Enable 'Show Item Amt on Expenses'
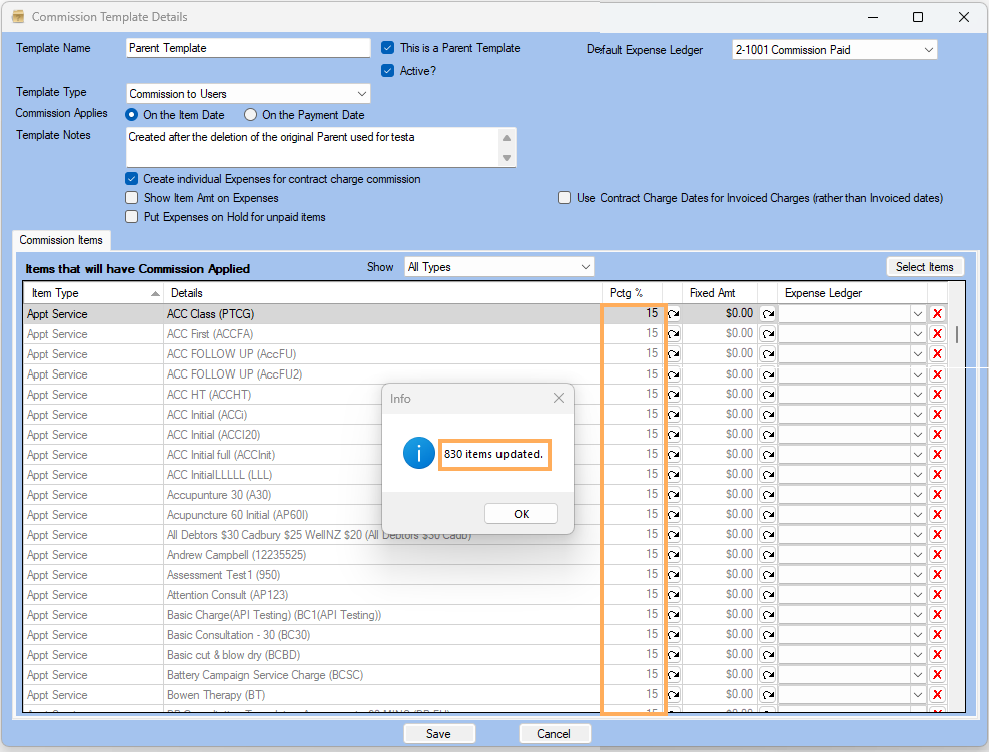 pos(132,198)
